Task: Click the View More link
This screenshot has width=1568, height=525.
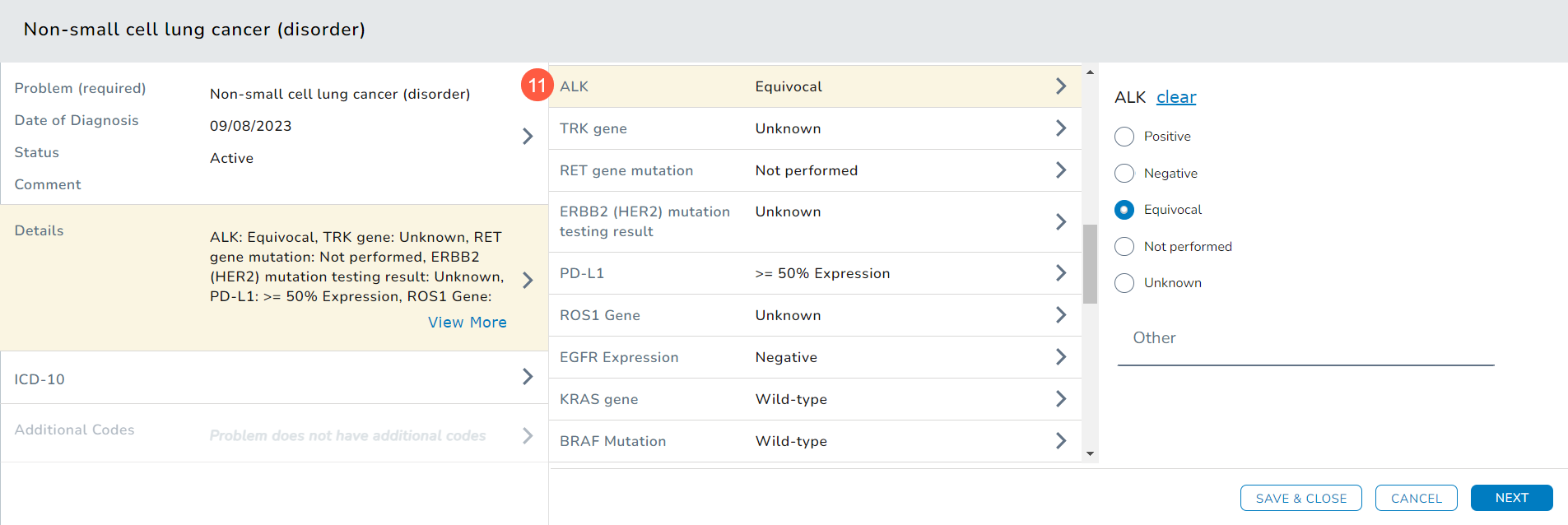Action: [x=467, y=323]
